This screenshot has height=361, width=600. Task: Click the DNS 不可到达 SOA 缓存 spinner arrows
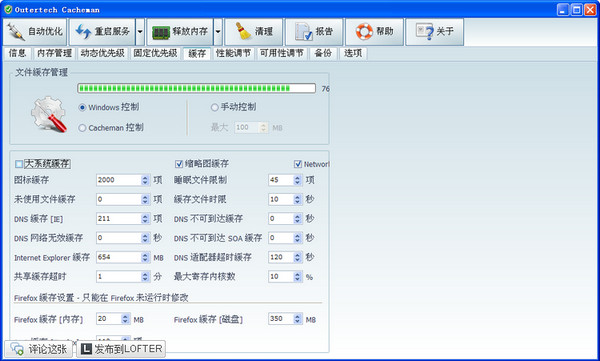pos(298,238)
